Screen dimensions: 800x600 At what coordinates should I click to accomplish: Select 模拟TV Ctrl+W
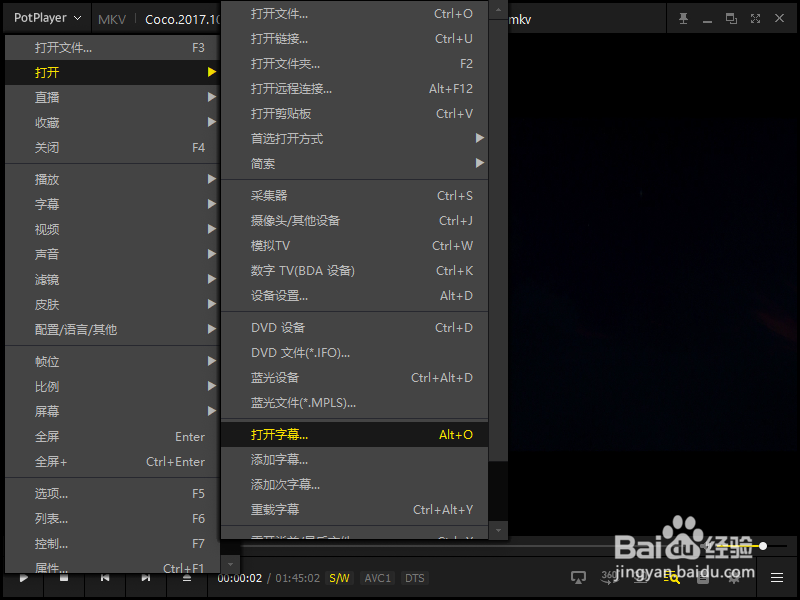(x=355, y=245)
